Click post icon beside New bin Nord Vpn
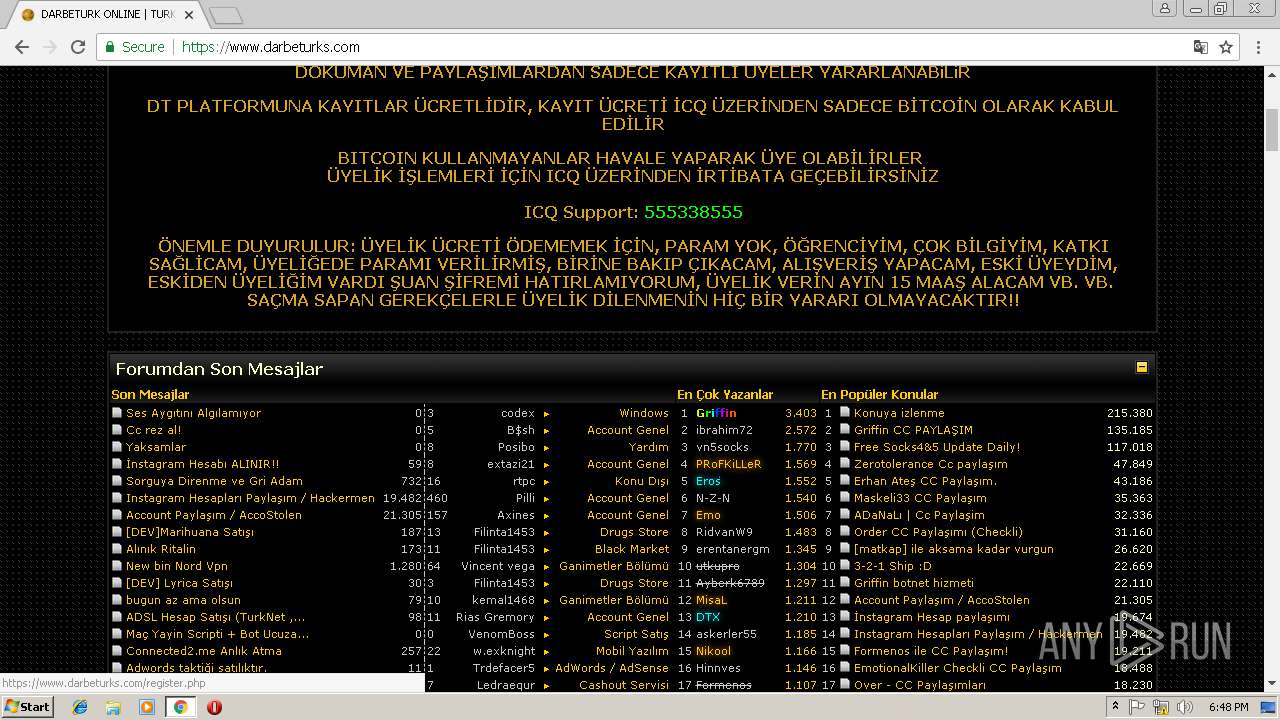Viewport: 1280px width, 720px height. (x=117, y=566)
